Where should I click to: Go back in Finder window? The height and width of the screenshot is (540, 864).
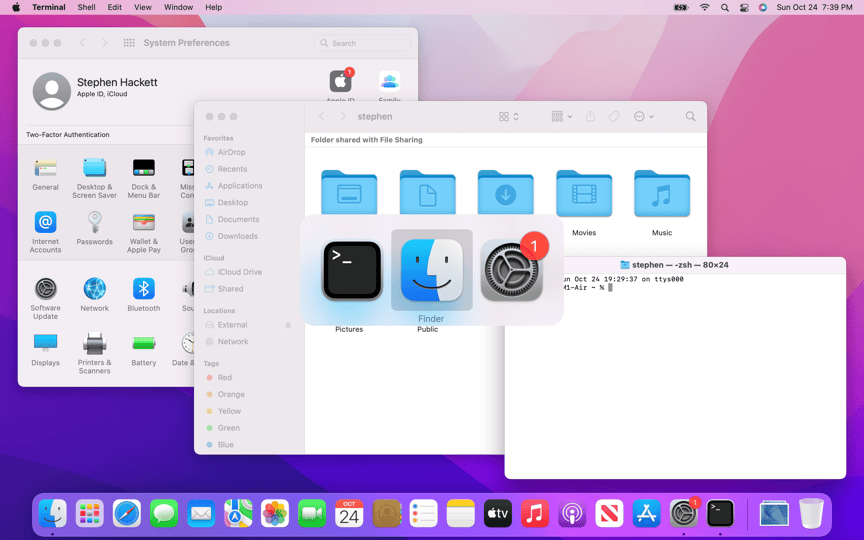pos(322,116)
